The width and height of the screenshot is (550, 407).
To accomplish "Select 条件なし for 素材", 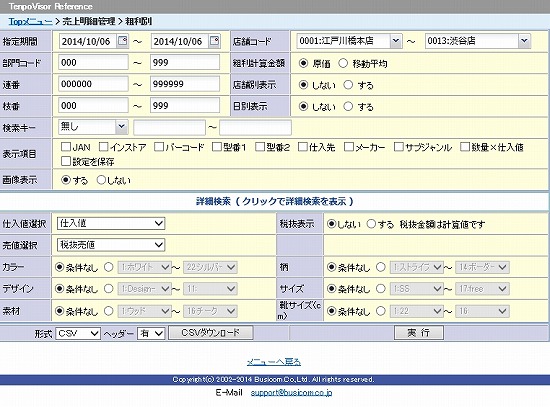I will pos(60,311).
